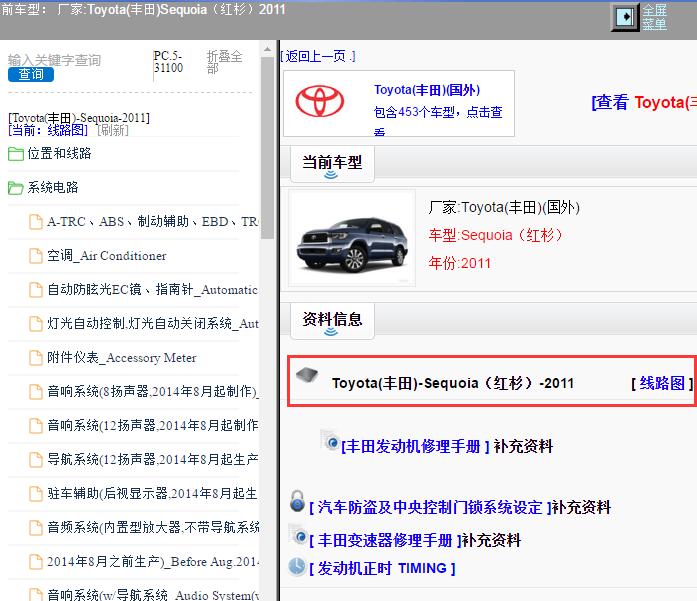Open 丰田发动机修理手册 link
The height and width of the screenshot is (601, 697).
pyautogui.click(x=415, y=446)
